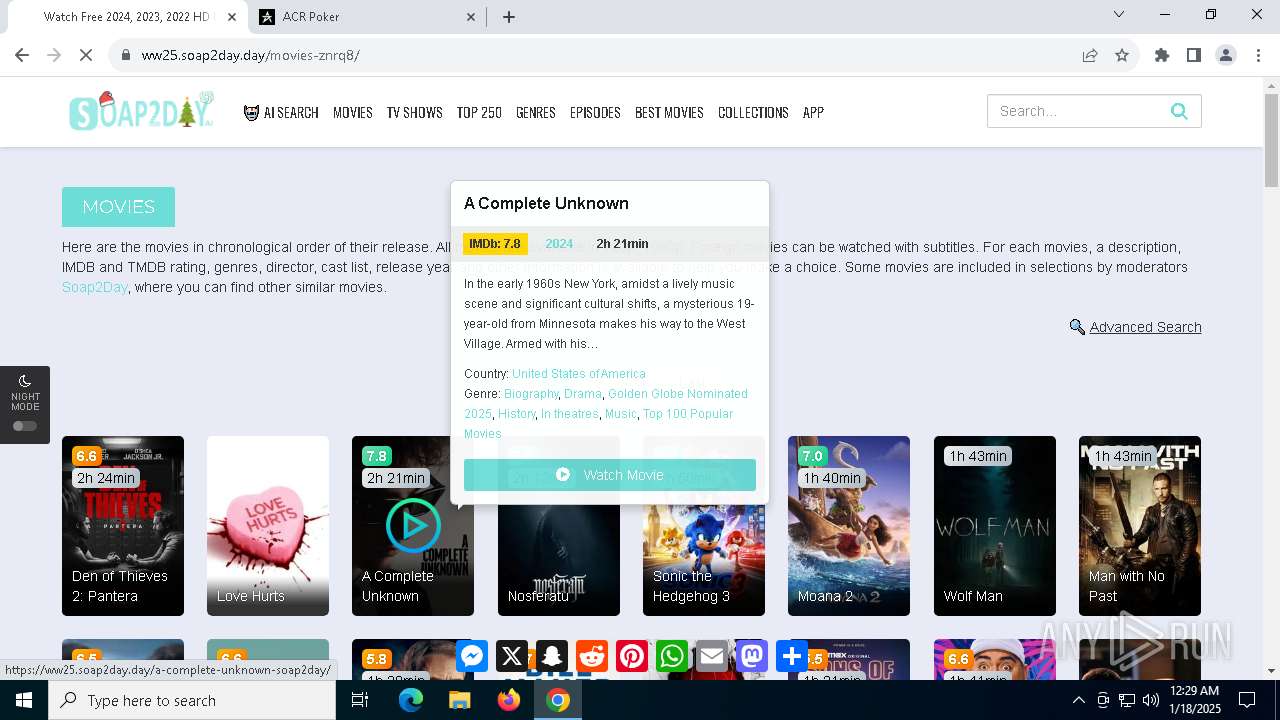This screenshot has width=1280, height=720.
Task: Go to Episodes page
Action: pos(595,112)
